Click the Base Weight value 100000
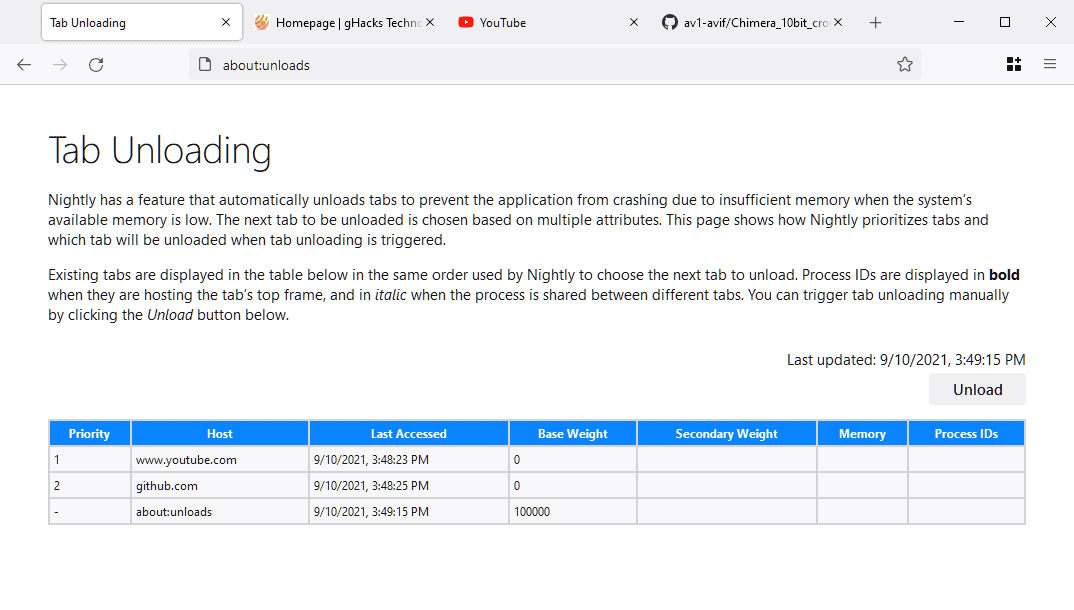The width and height of the screenshot is (1074, 610). (x=532, y=512)
